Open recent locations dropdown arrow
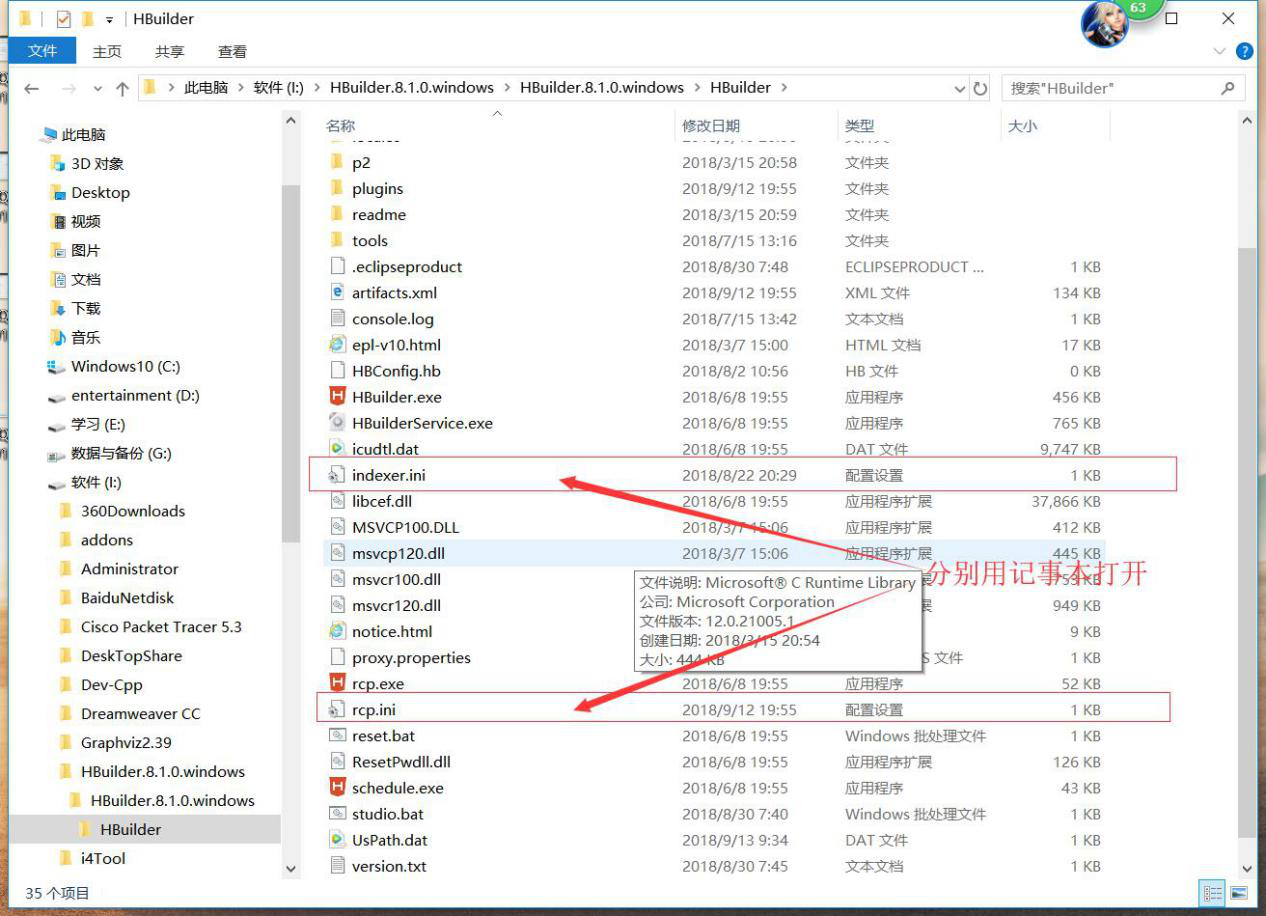The height and width of the screenshot is (916, 1266). [97, 88]
